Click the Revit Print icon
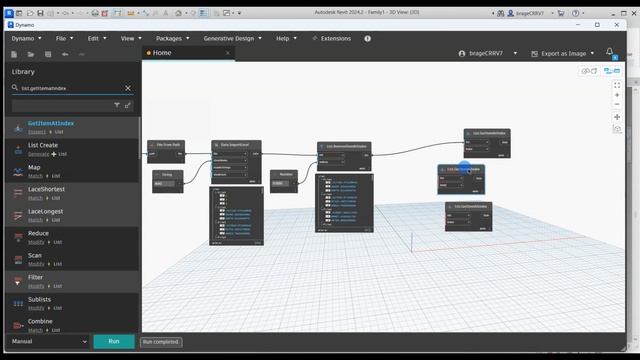 [95, 13]
